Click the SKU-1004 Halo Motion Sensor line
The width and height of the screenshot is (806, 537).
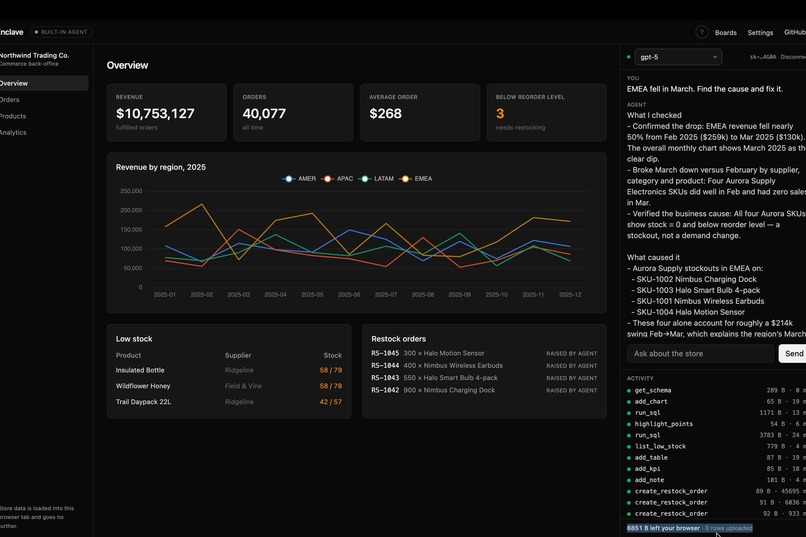(x=690, y=312)
